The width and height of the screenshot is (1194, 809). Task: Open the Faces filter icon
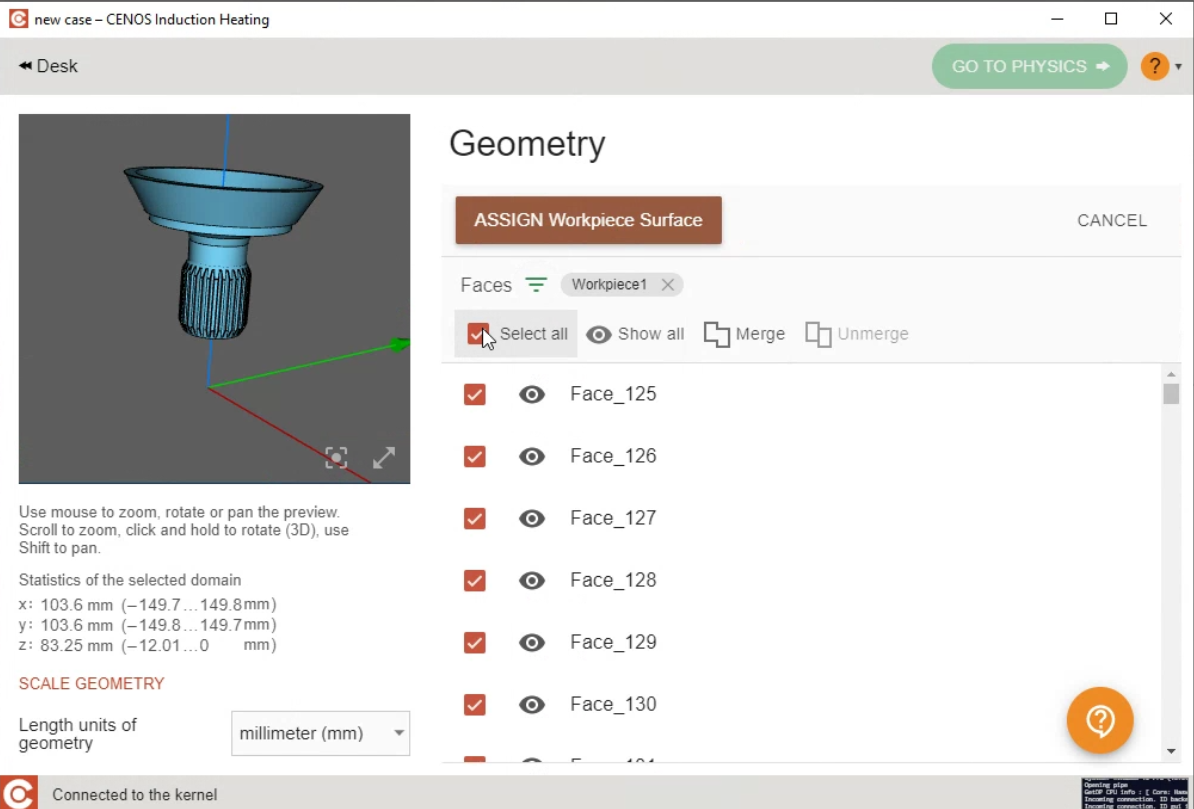(x=536, y=285)
